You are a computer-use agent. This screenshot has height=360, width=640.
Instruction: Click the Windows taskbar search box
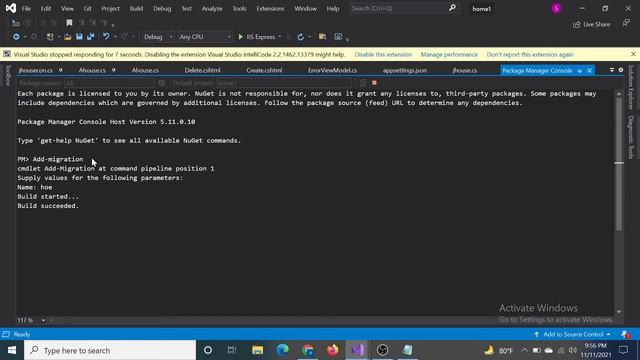[110, 350]
